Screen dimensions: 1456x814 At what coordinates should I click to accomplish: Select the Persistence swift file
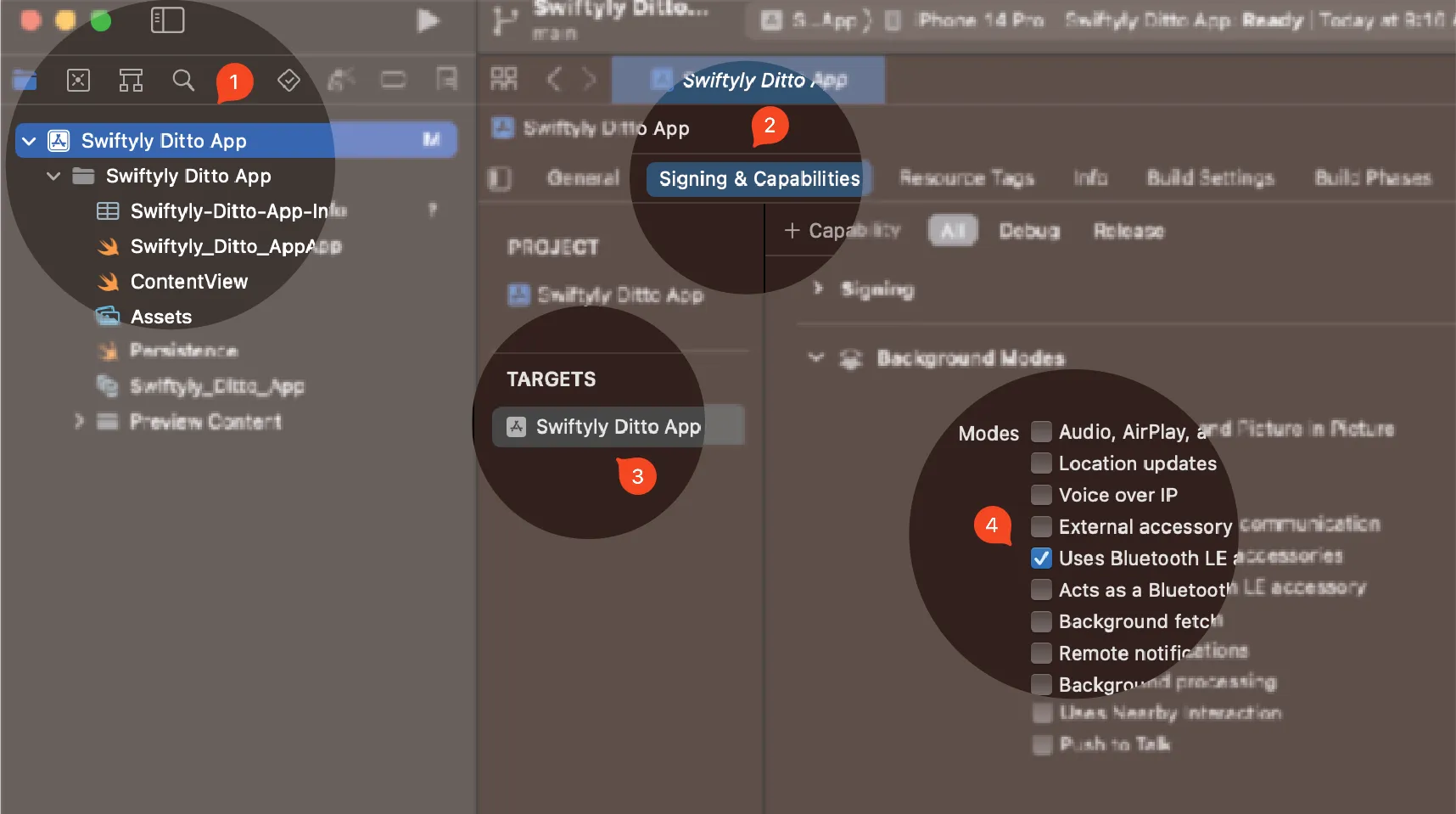click(x=183, y=351)
